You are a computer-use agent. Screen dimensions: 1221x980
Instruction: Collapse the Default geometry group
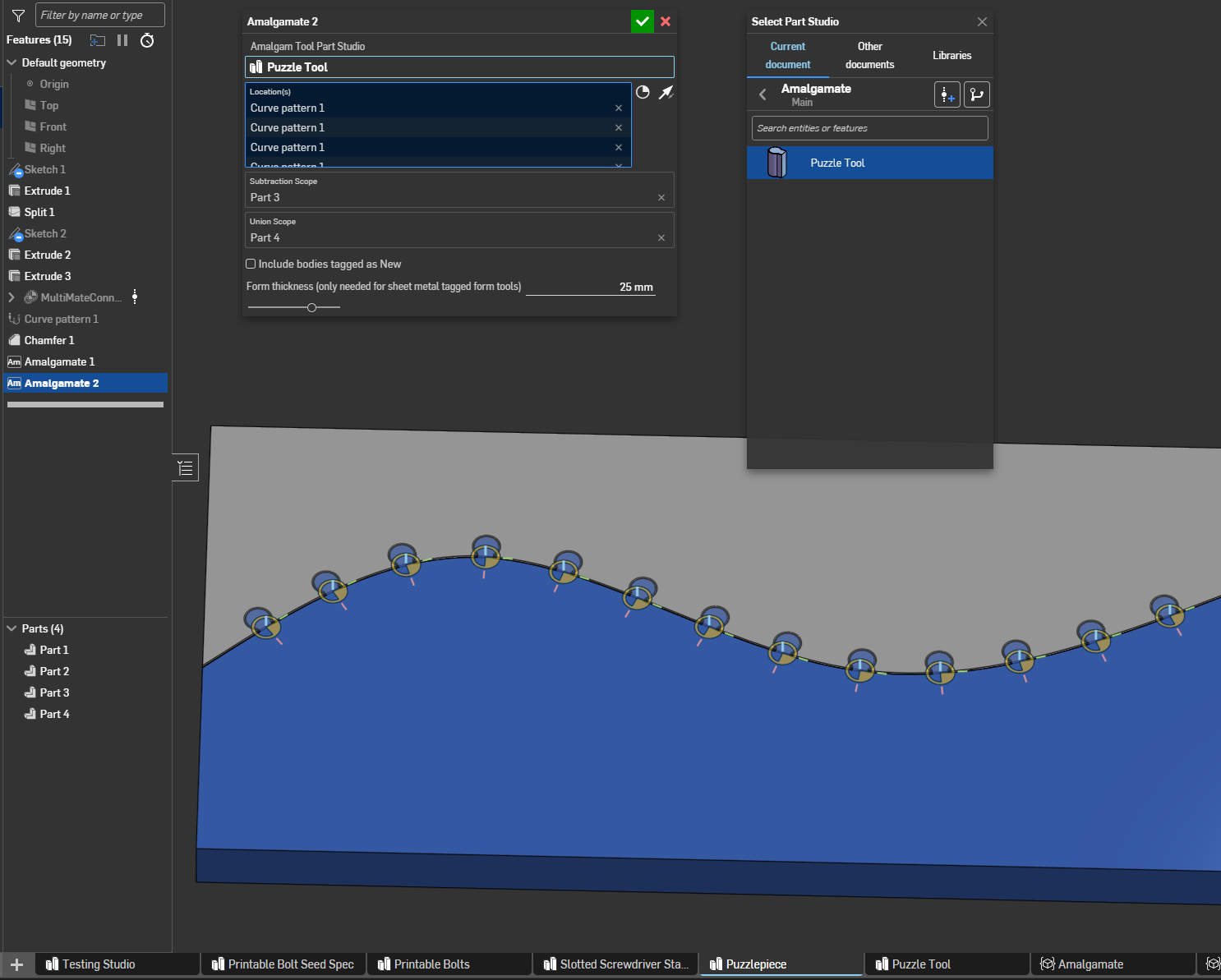(x=12, y=62)
